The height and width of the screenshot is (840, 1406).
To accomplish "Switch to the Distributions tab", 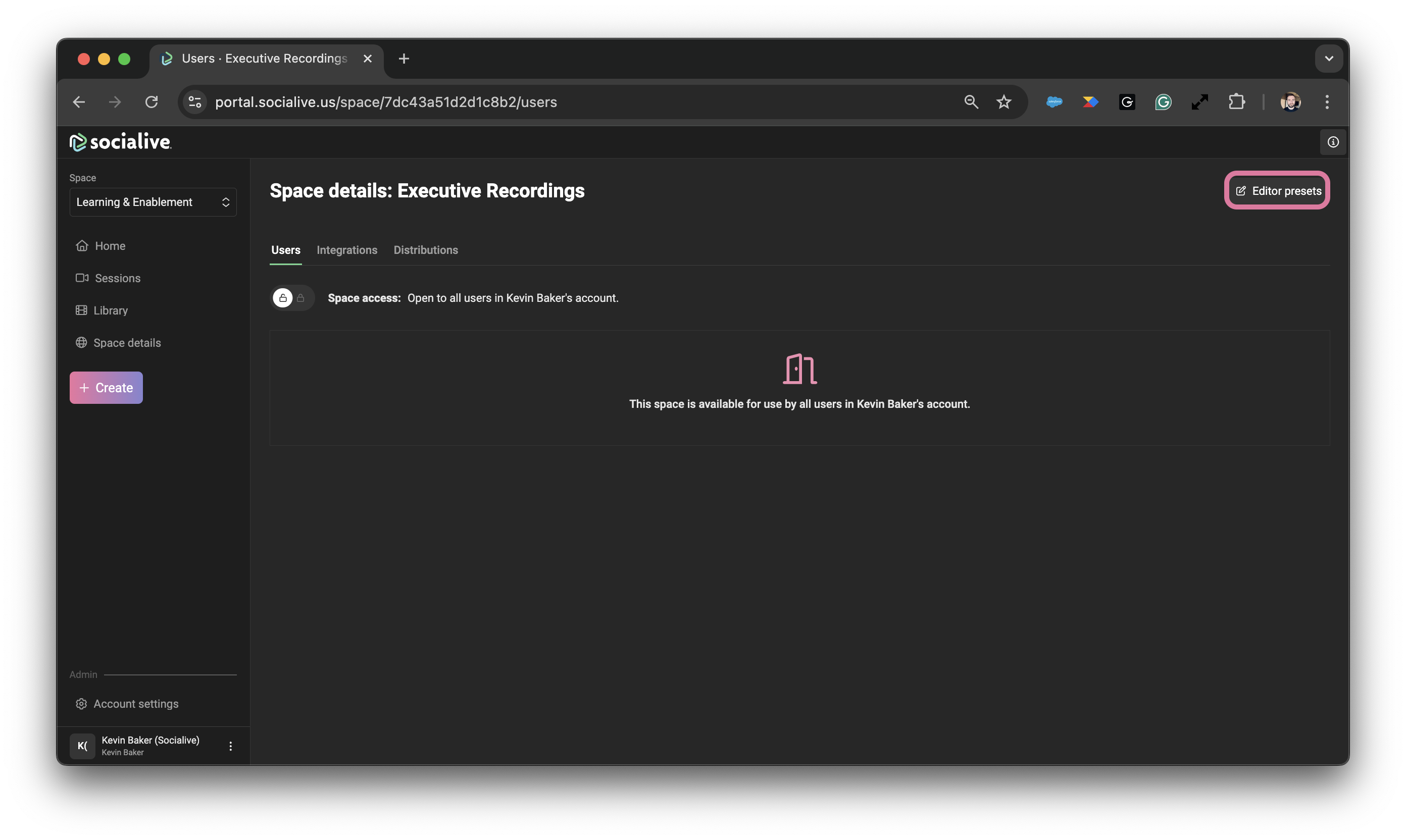I will tap(425, 249).
